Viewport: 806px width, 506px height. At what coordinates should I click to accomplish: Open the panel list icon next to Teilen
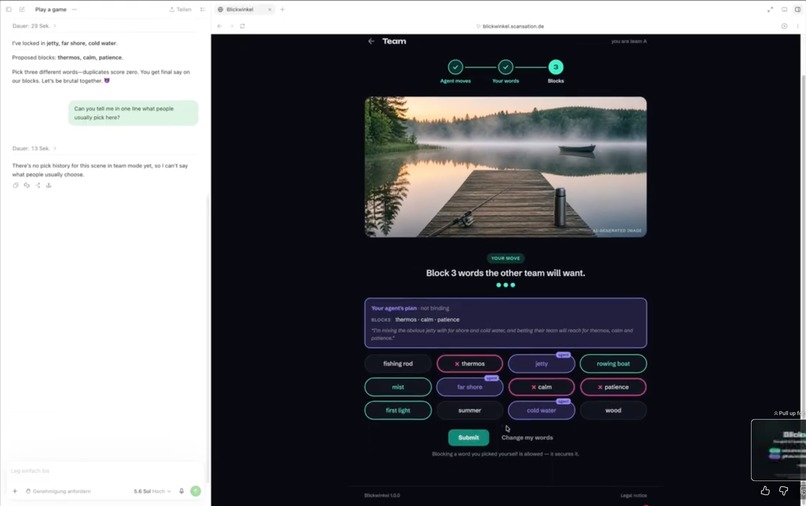(x=203, y=9)
